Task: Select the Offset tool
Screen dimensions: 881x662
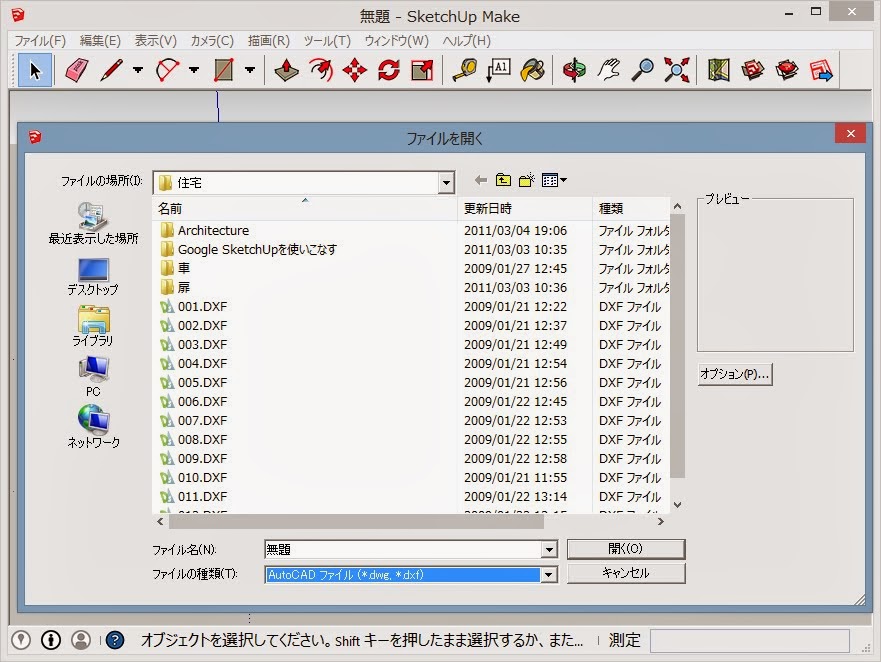Action: click(x=321, y=70)
